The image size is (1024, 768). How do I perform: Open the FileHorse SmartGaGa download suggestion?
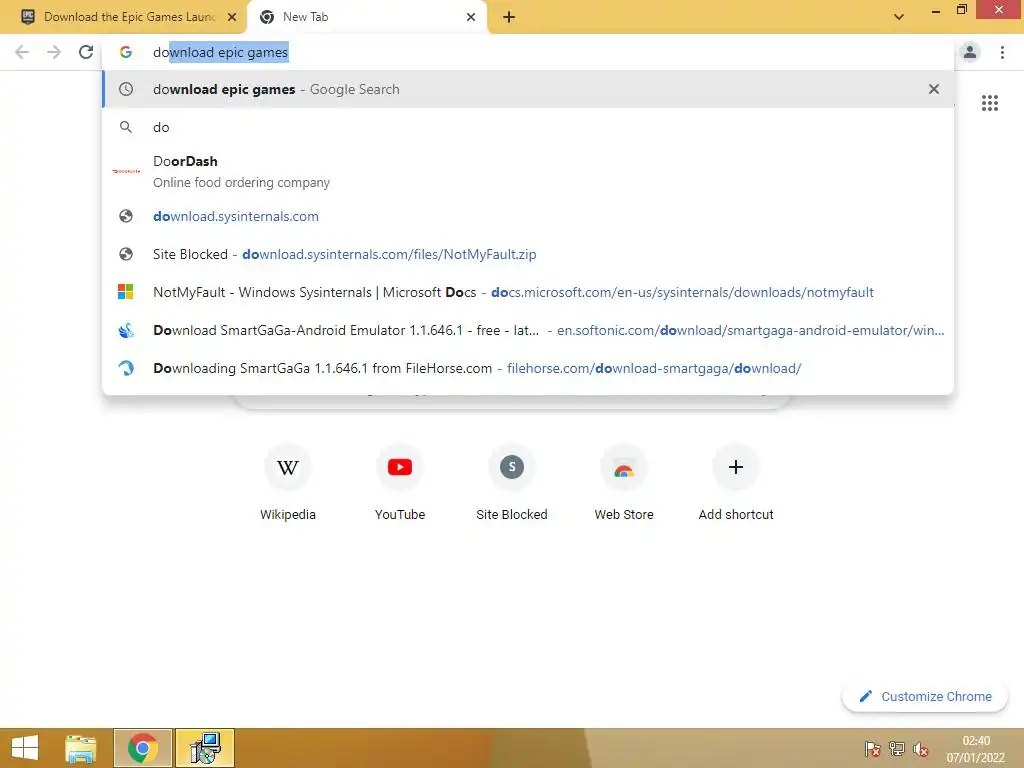pos(528,368)
